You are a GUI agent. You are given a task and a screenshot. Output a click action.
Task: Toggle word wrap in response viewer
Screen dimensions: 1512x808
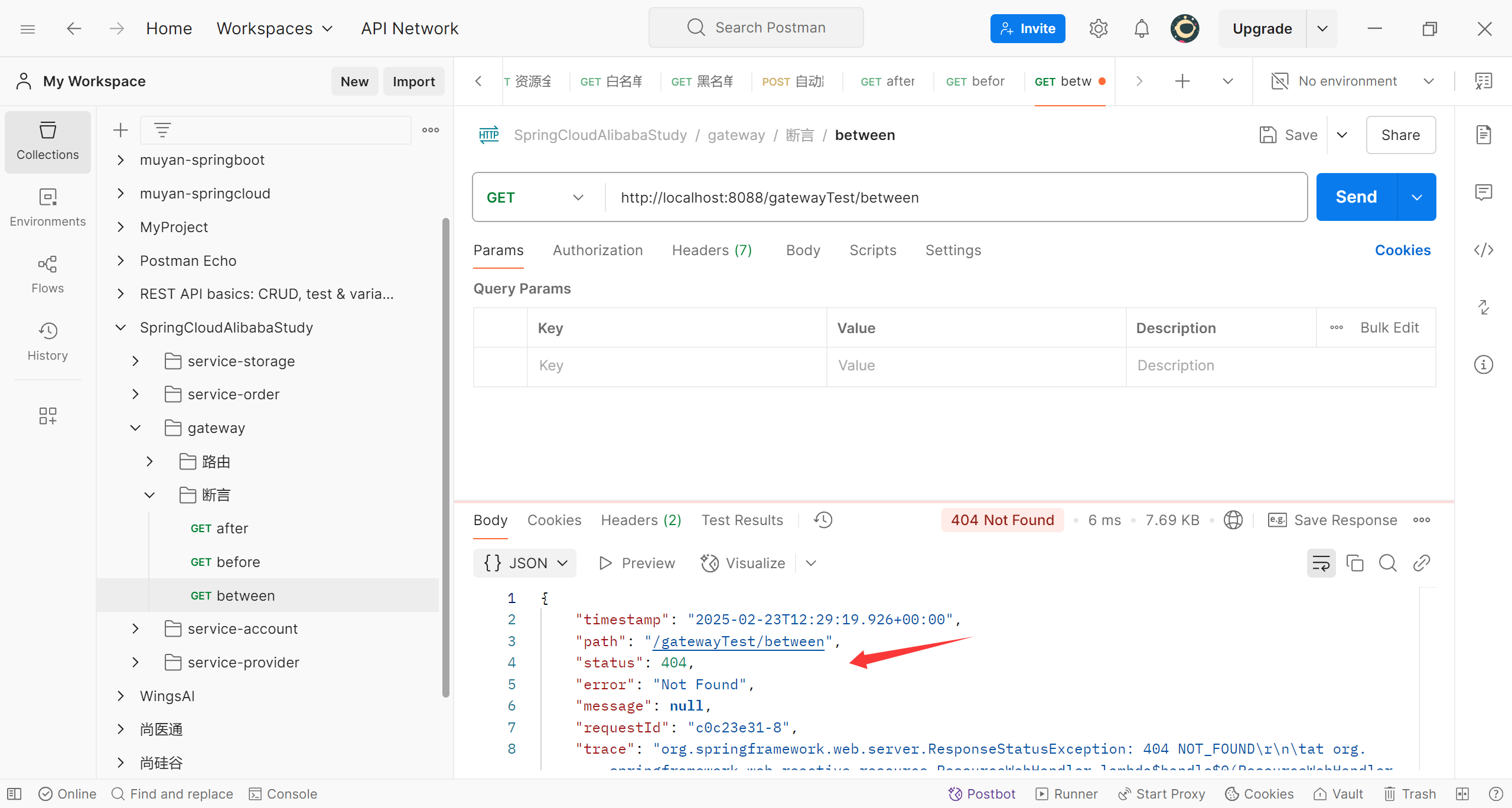pyautogui.click(x=1321, y=563)
